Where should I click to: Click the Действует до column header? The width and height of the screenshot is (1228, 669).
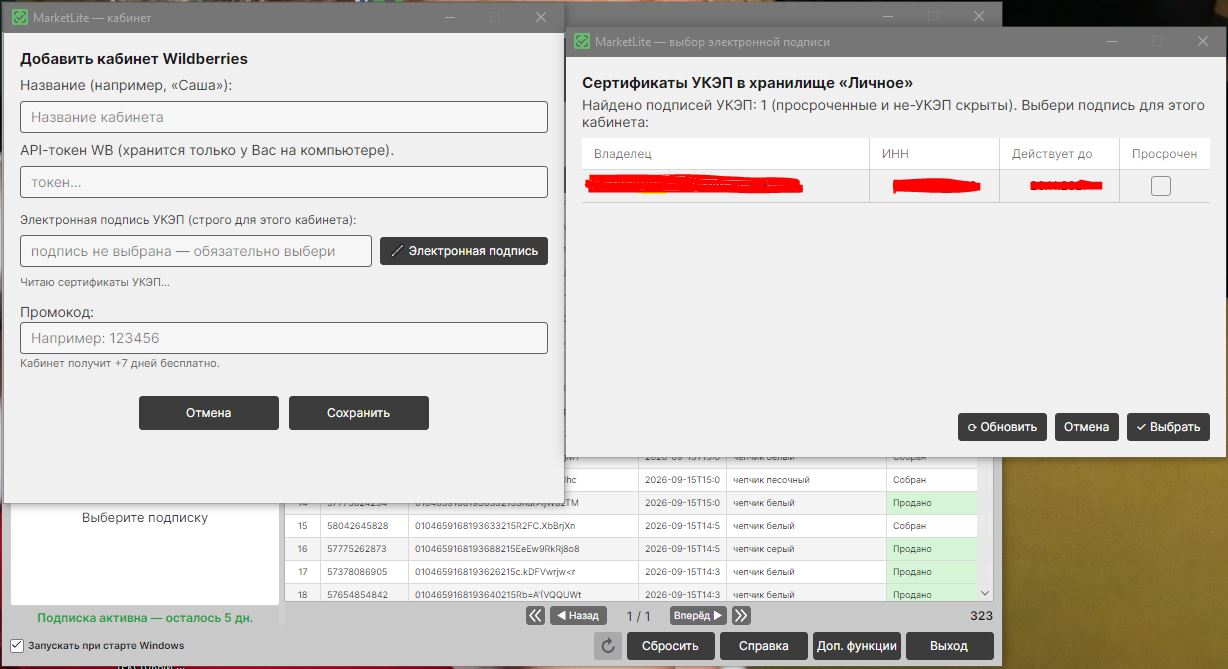(1059, 154)
